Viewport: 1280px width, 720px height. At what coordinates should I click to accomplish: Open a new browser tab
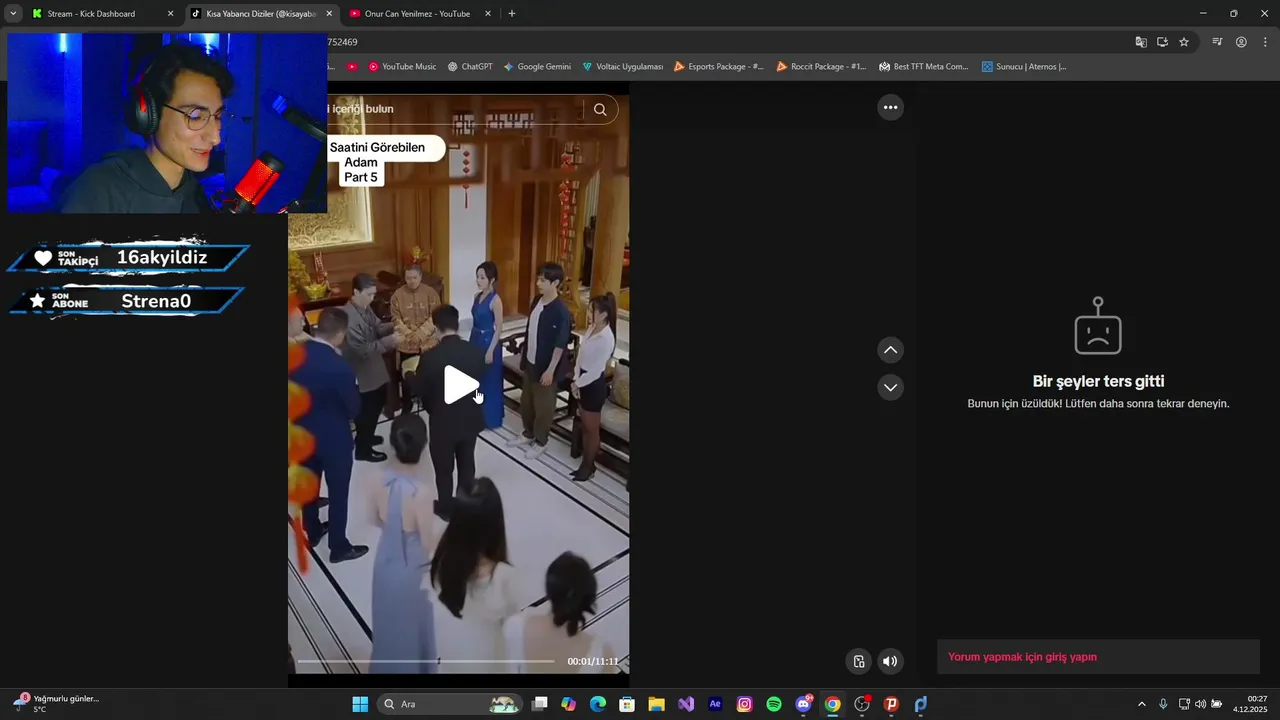(x=512, y=14)
